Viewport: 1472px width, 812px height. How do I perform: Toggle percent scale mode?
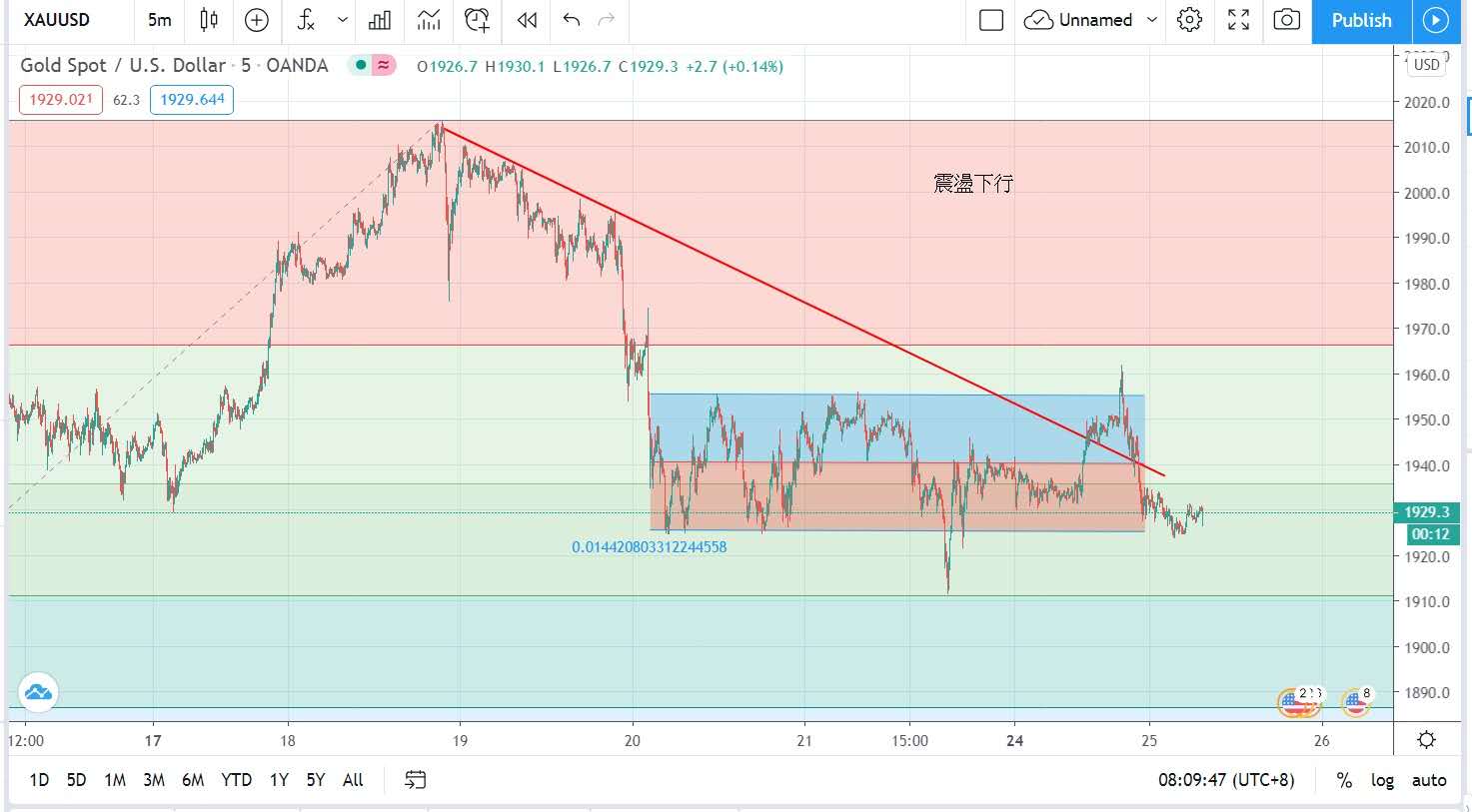click(x=1344, y=780)
